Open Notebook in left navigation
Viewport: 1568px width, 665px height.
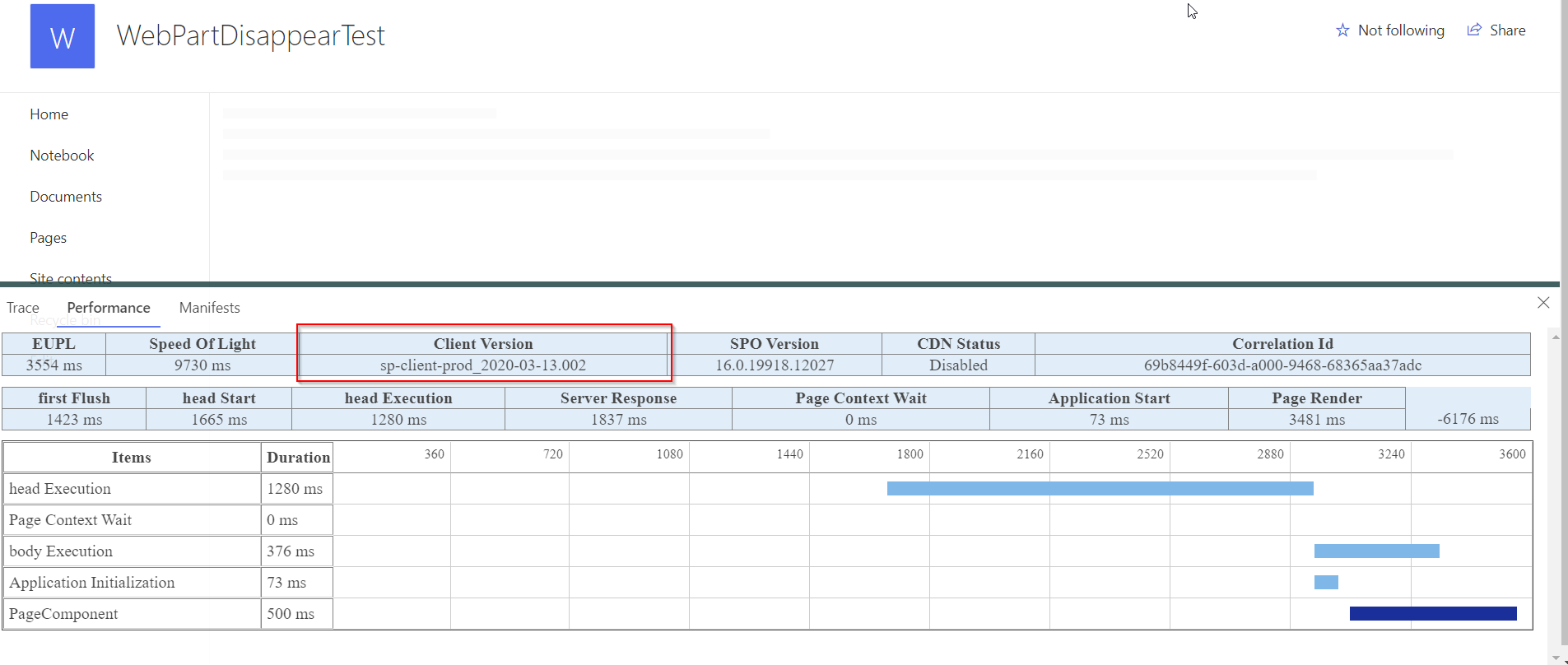62,156
